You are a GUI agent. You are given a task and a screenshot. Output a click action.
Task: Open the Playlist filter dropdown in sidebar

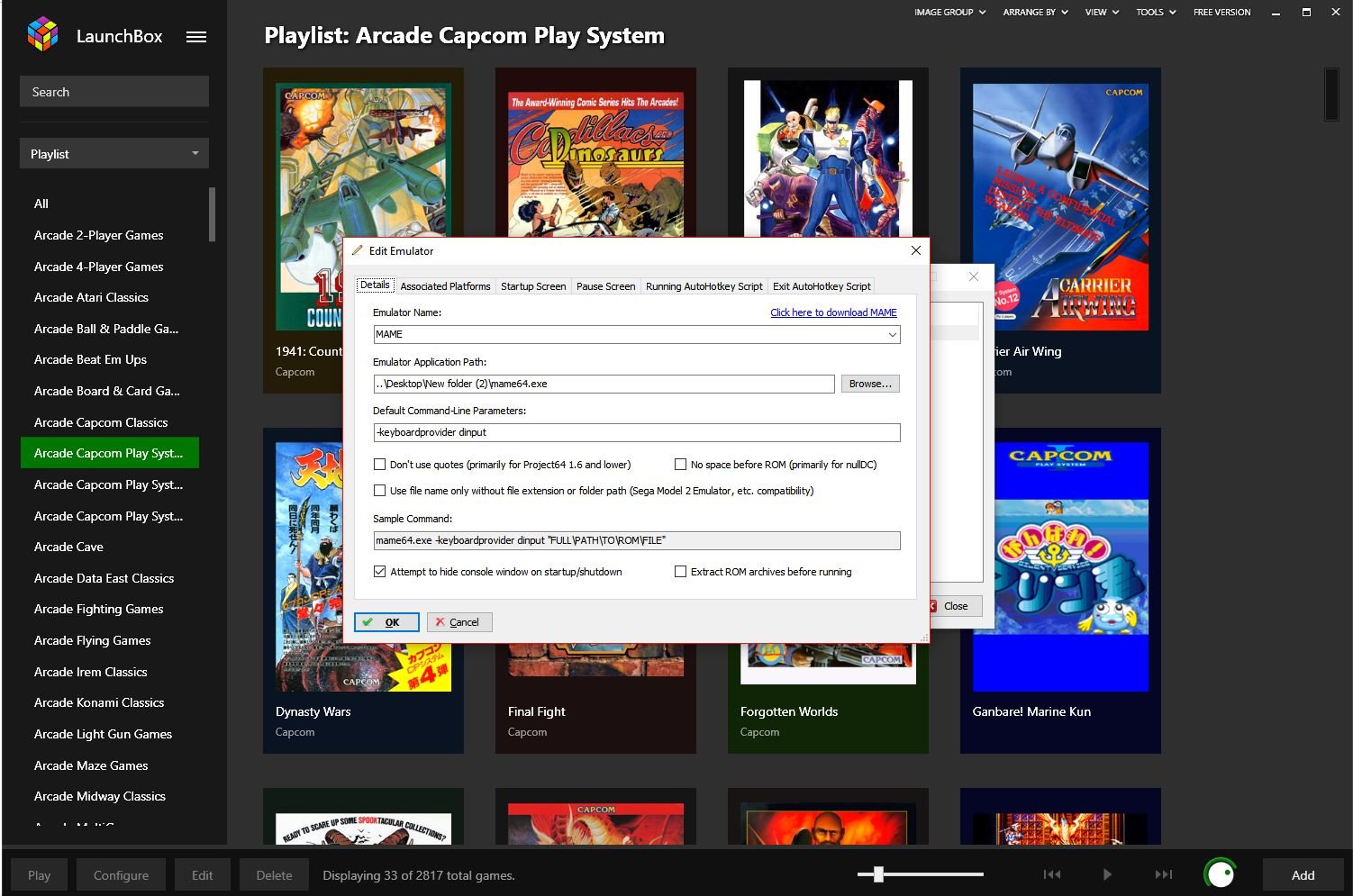click(114, 154)
